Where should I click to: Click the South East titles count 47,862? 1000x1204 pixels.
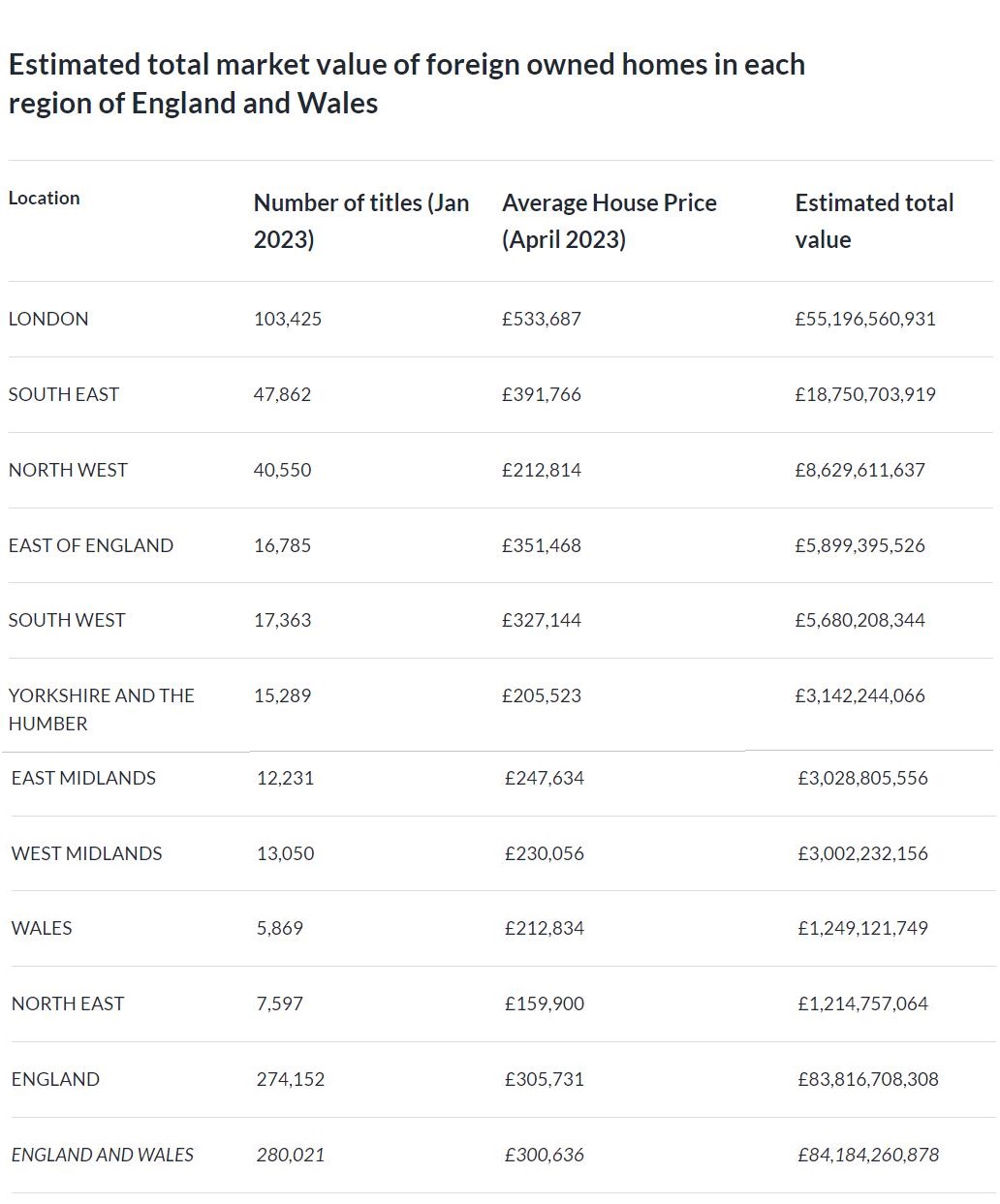[x=283, y=394]
